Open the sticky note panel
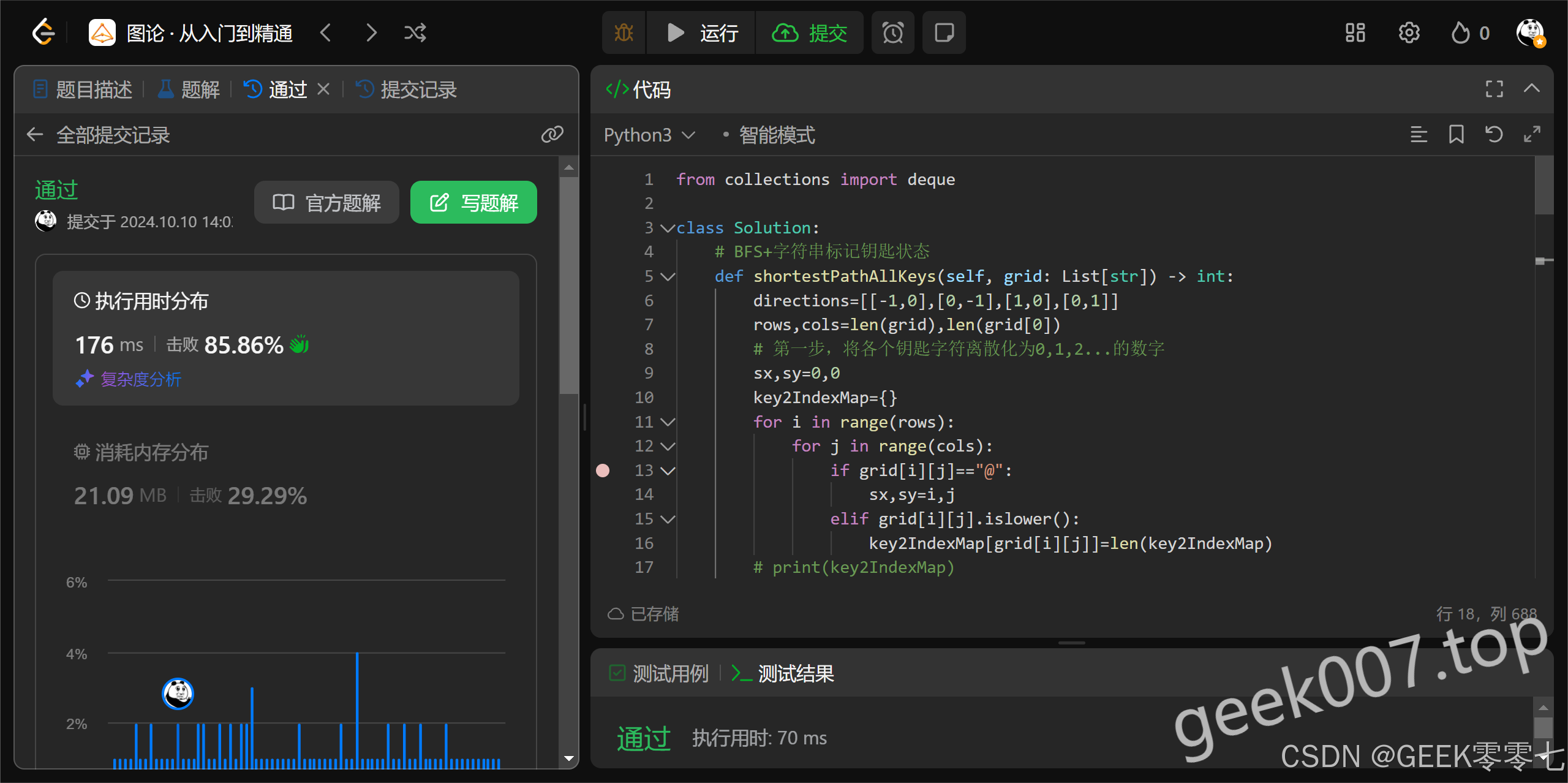The height and width of the screenshot is (783, 1568). (x=944, y=32)
